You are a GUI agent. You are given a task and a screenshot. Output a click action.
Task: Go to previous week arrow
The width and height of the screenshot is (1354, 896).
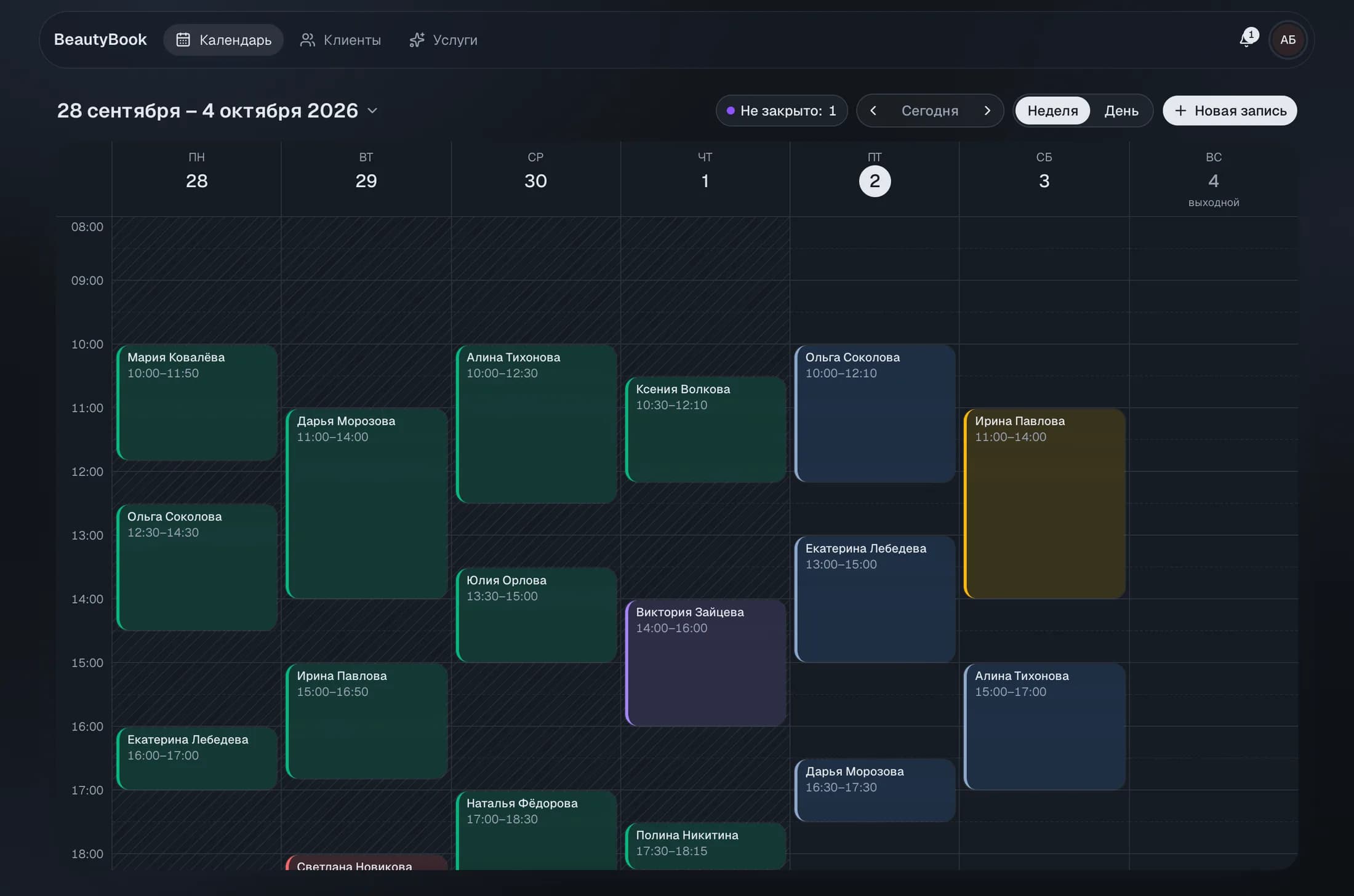coord(873,111)
